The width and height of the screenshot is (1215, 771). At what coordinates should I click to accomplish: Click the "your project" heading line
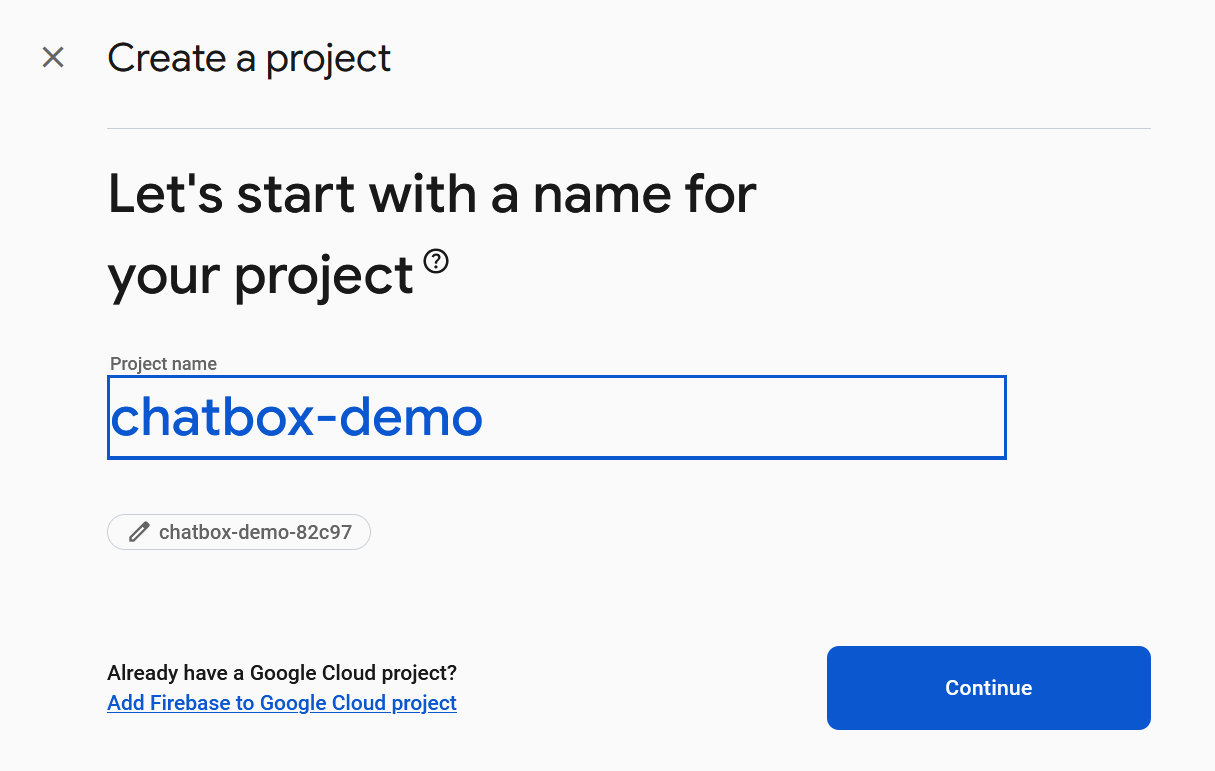(x=260, y=276)
